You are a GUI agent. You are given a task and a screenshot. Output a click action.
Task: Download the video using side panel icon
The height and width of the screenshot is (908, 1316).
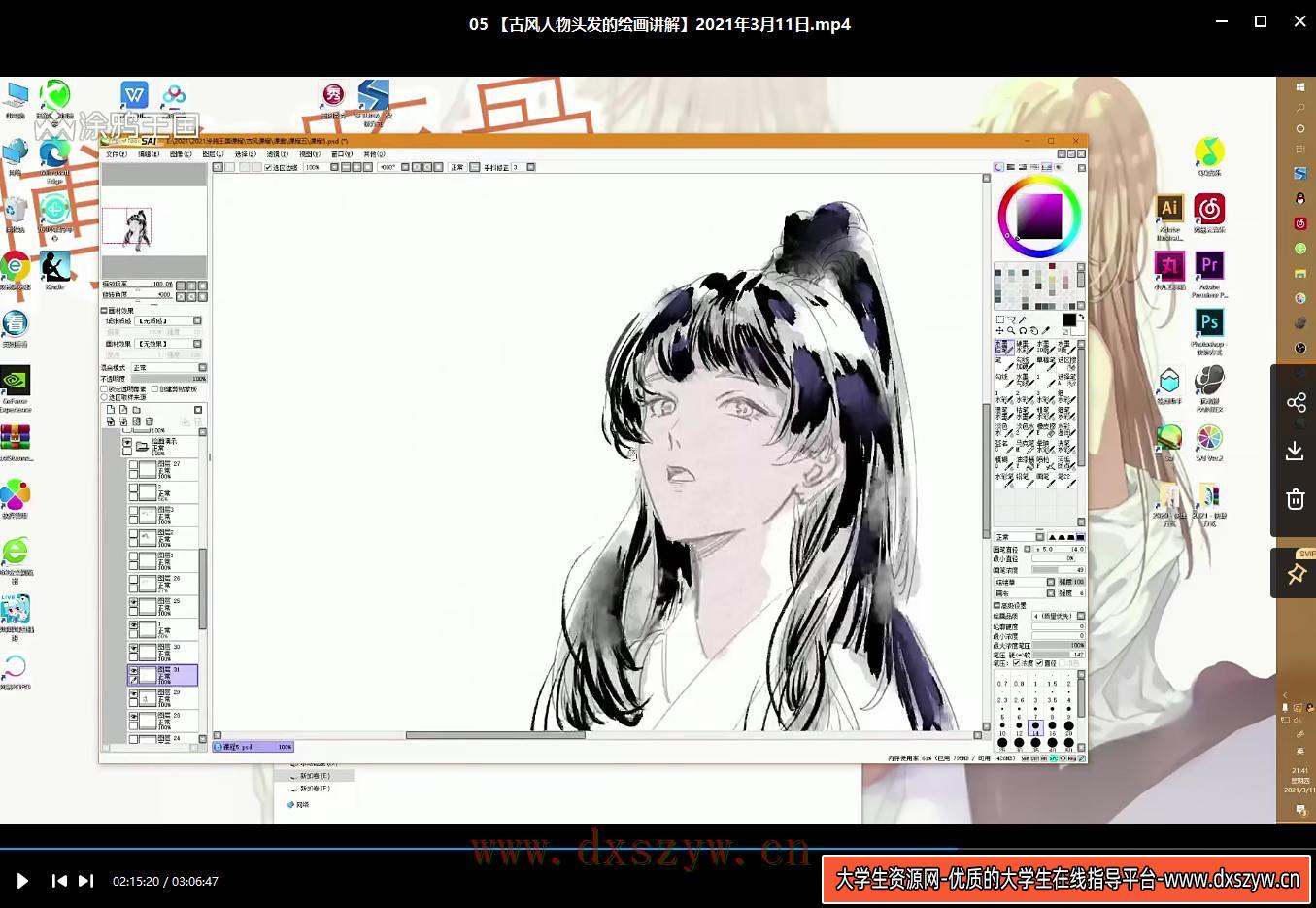(x=1295, y=451)
